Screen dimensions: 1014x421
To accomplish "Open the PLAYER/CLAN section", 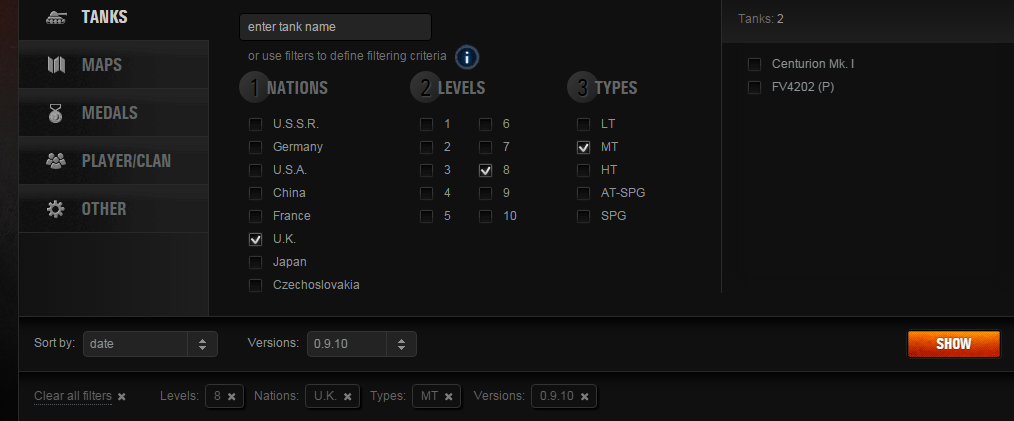I will pos(114,160).
